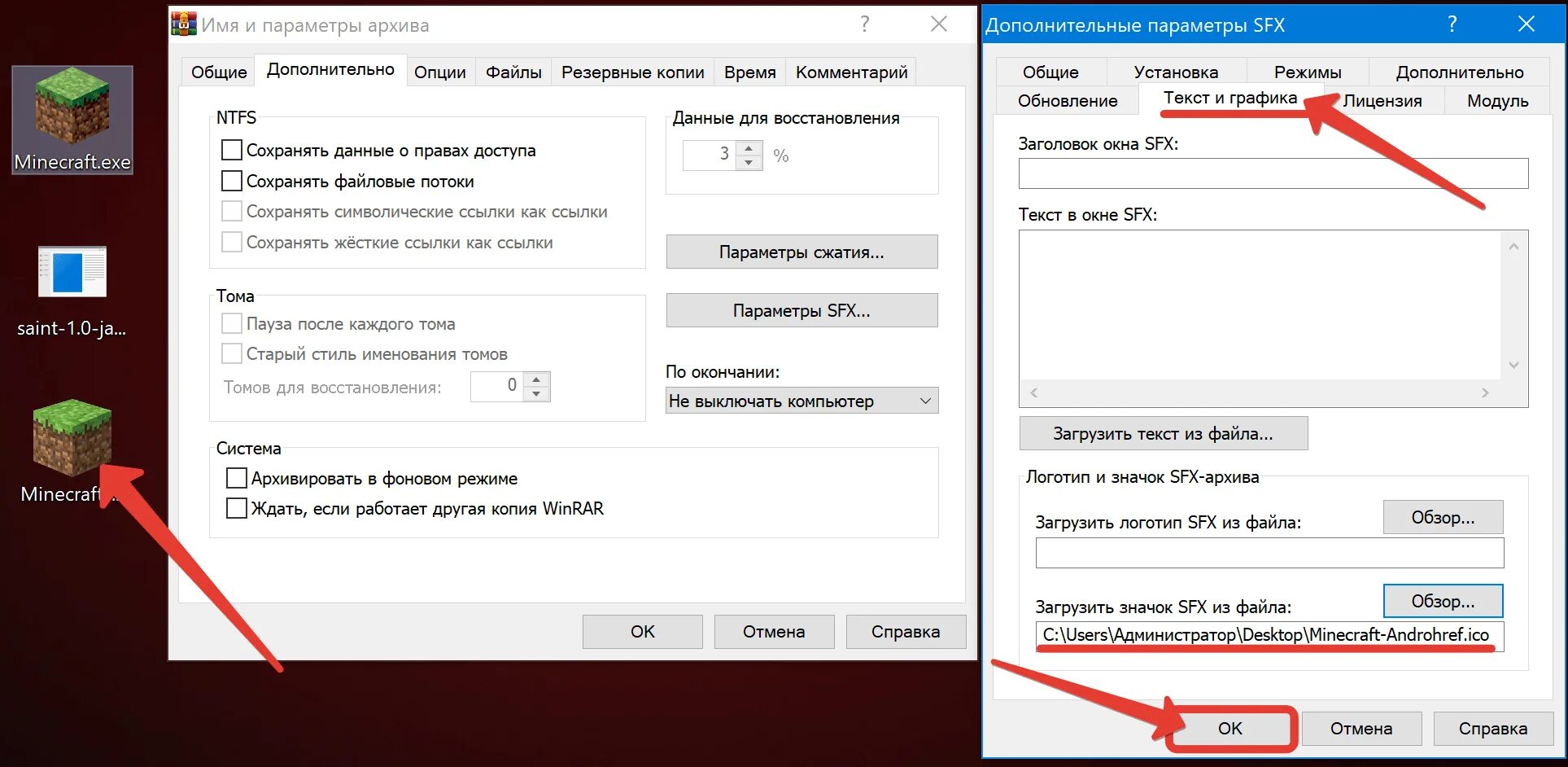Click 'Справка' in archive dialog
This screenshot has width=1568, height=767.
[x=906, y=631]
